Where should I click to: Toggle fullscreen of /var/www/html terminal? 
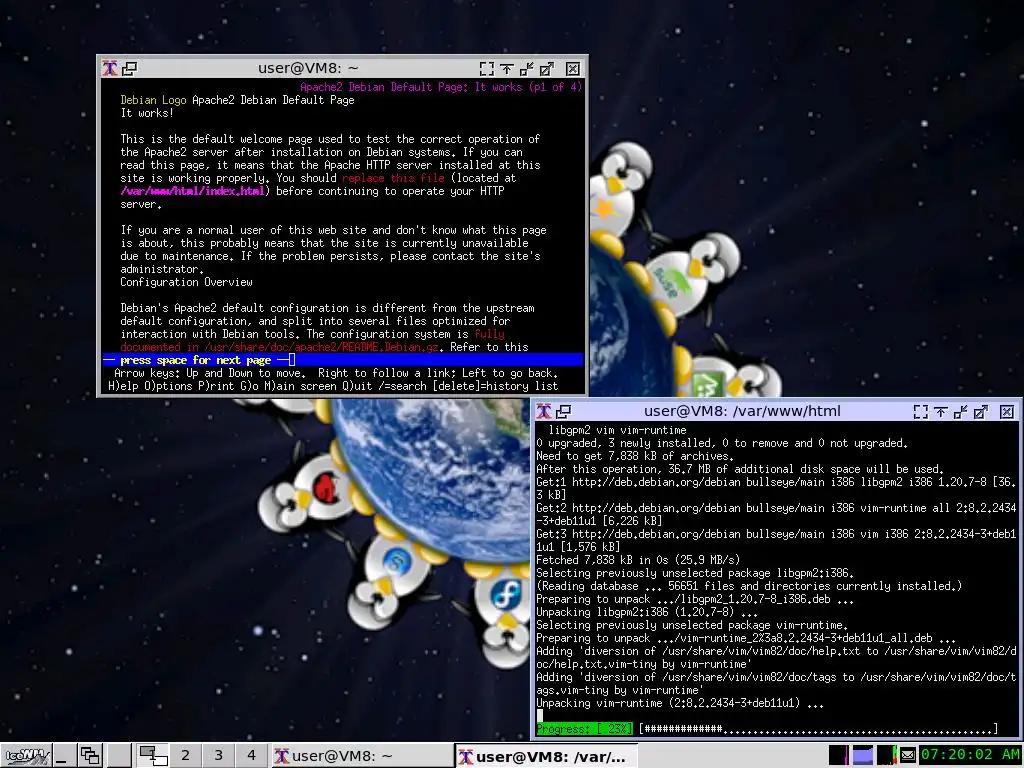point(921,411)
